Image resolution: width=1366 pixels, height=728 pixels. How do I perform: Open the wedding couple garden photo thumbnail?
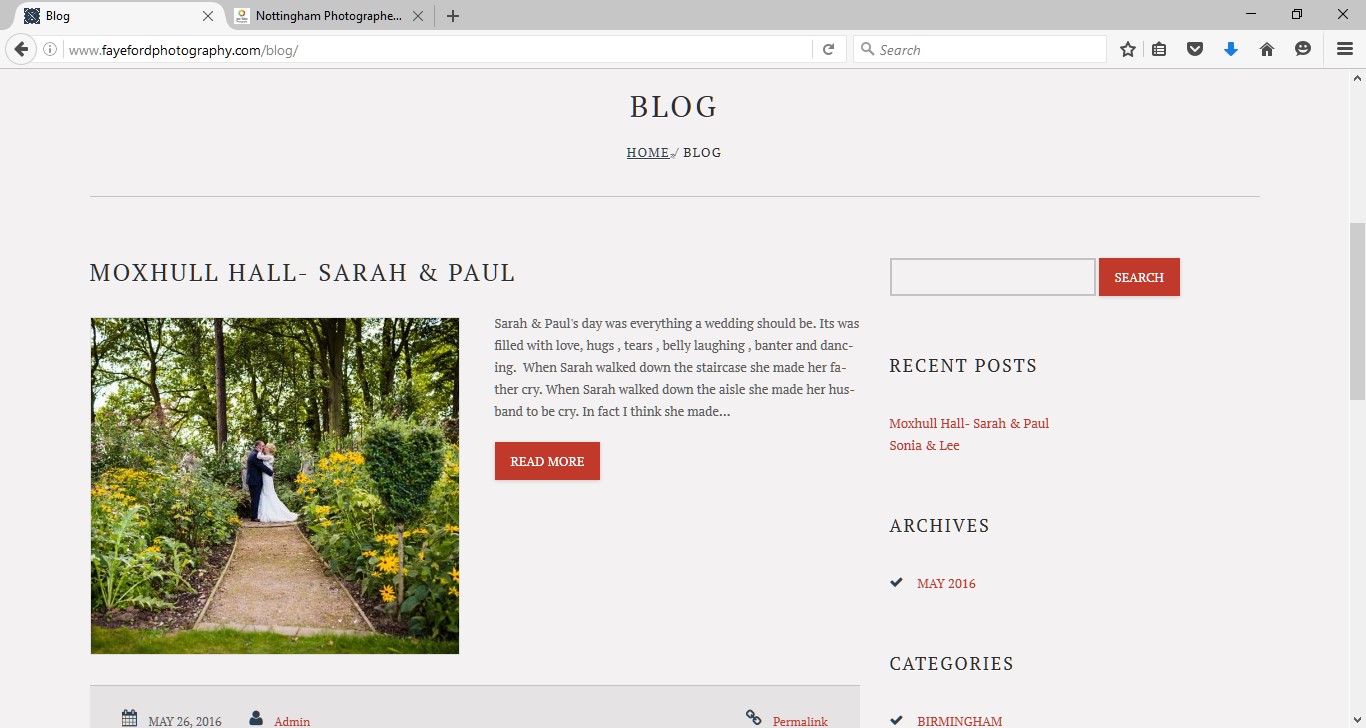point(275,486)
